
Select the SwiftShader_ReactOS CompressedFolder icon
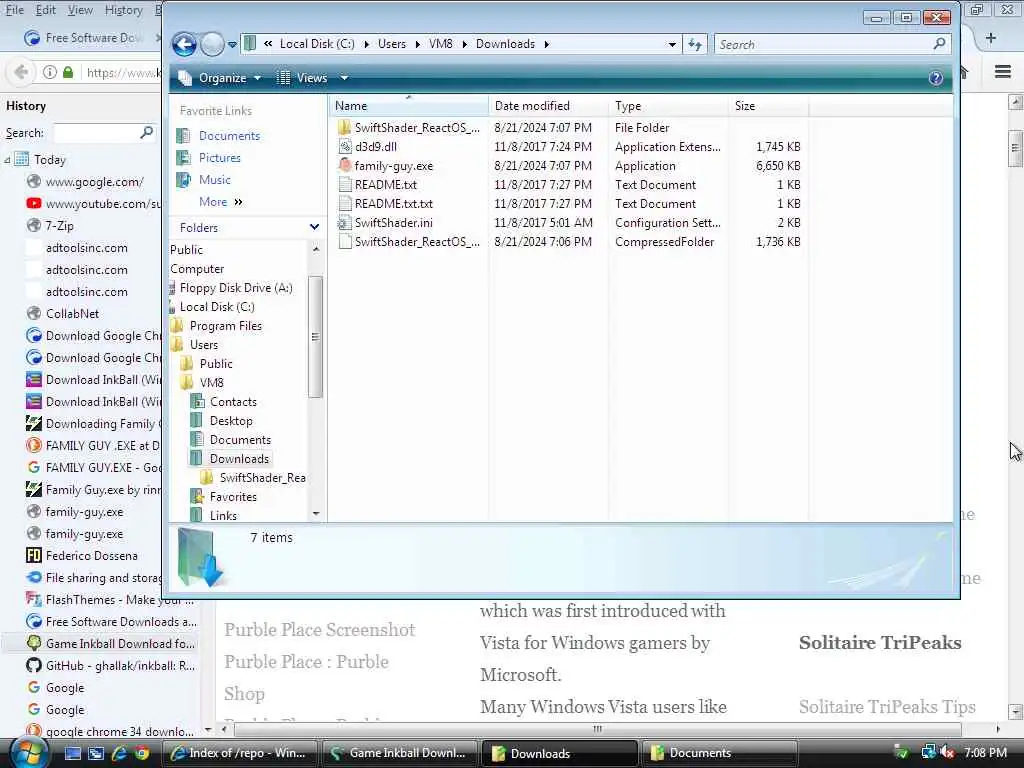[x=345, y=242]
